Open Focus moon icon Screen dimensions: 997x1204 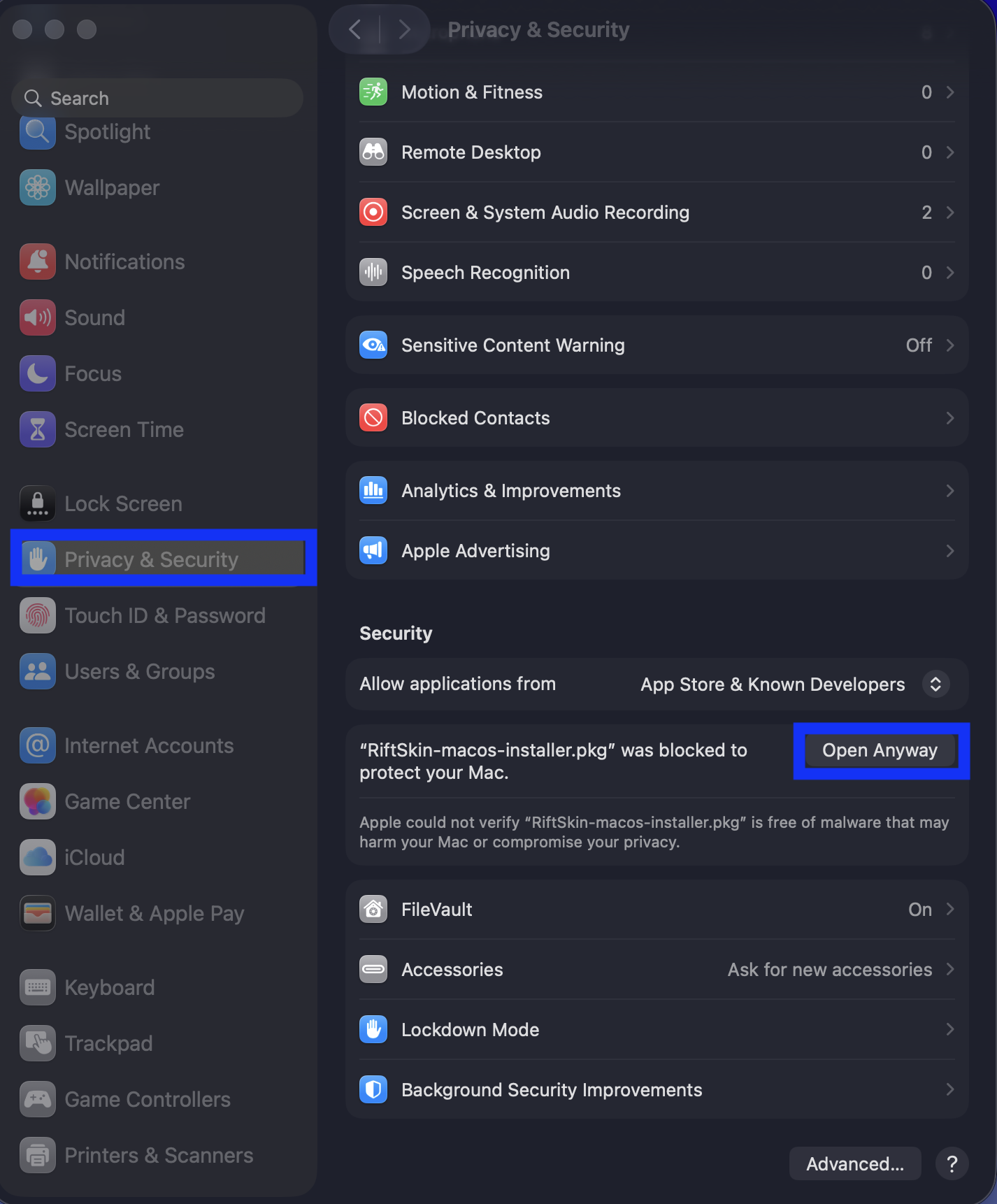(x=38, y=373)
